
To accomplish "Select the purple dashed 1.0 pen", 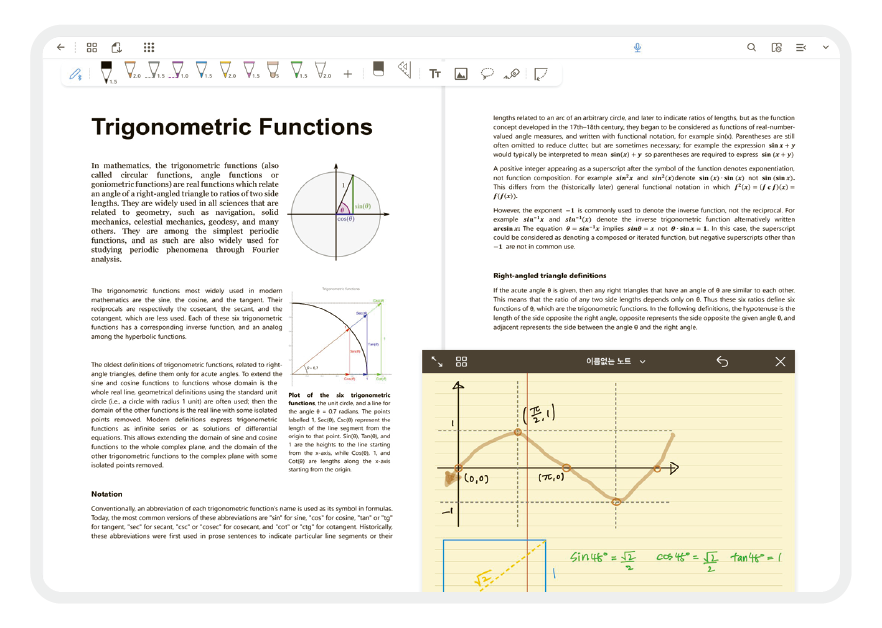I will click(179, 70).
